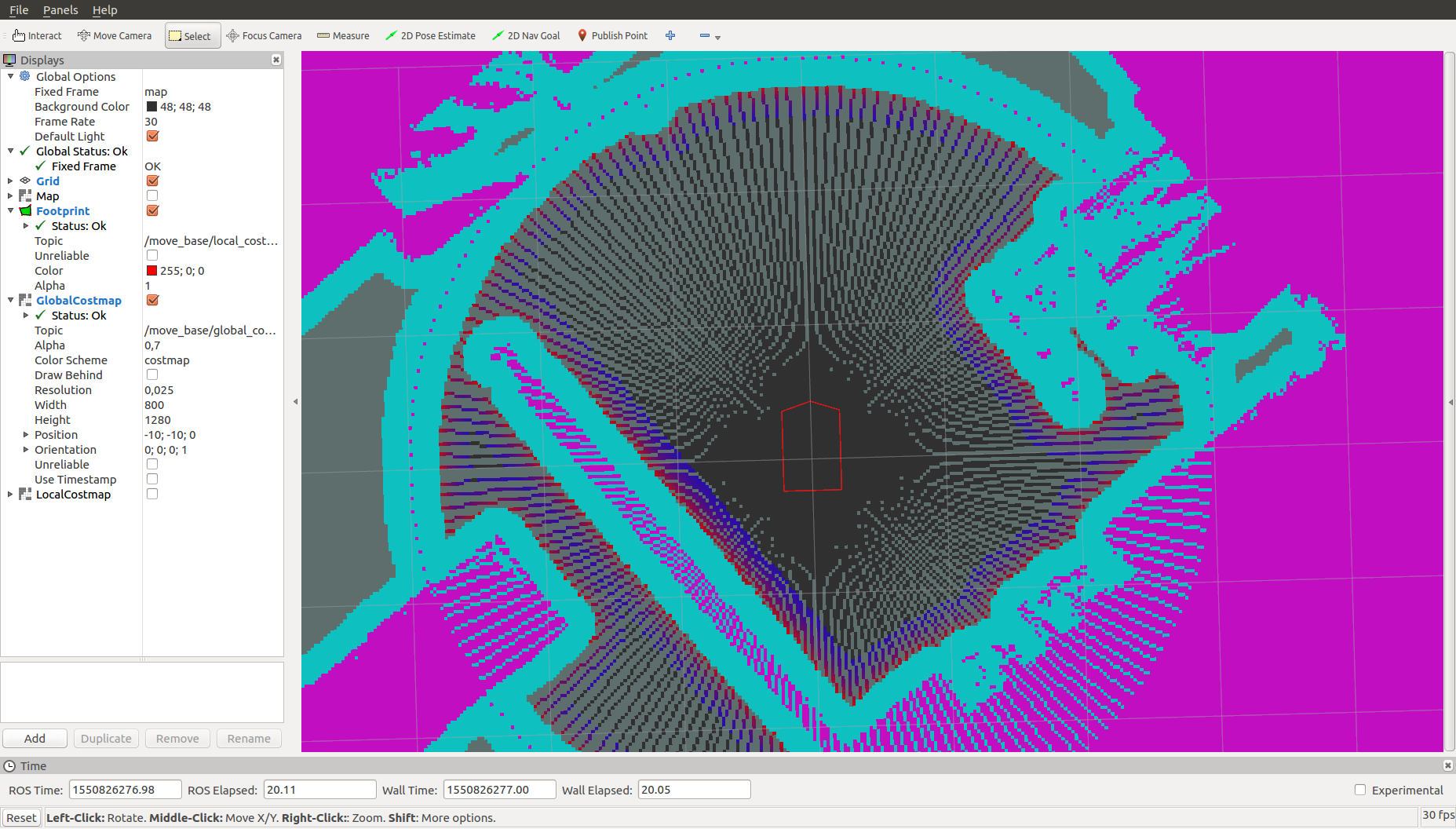Viewport: 1456px width, 829px height.
Task: Expand the Map display properties
Action: point(10,195)
